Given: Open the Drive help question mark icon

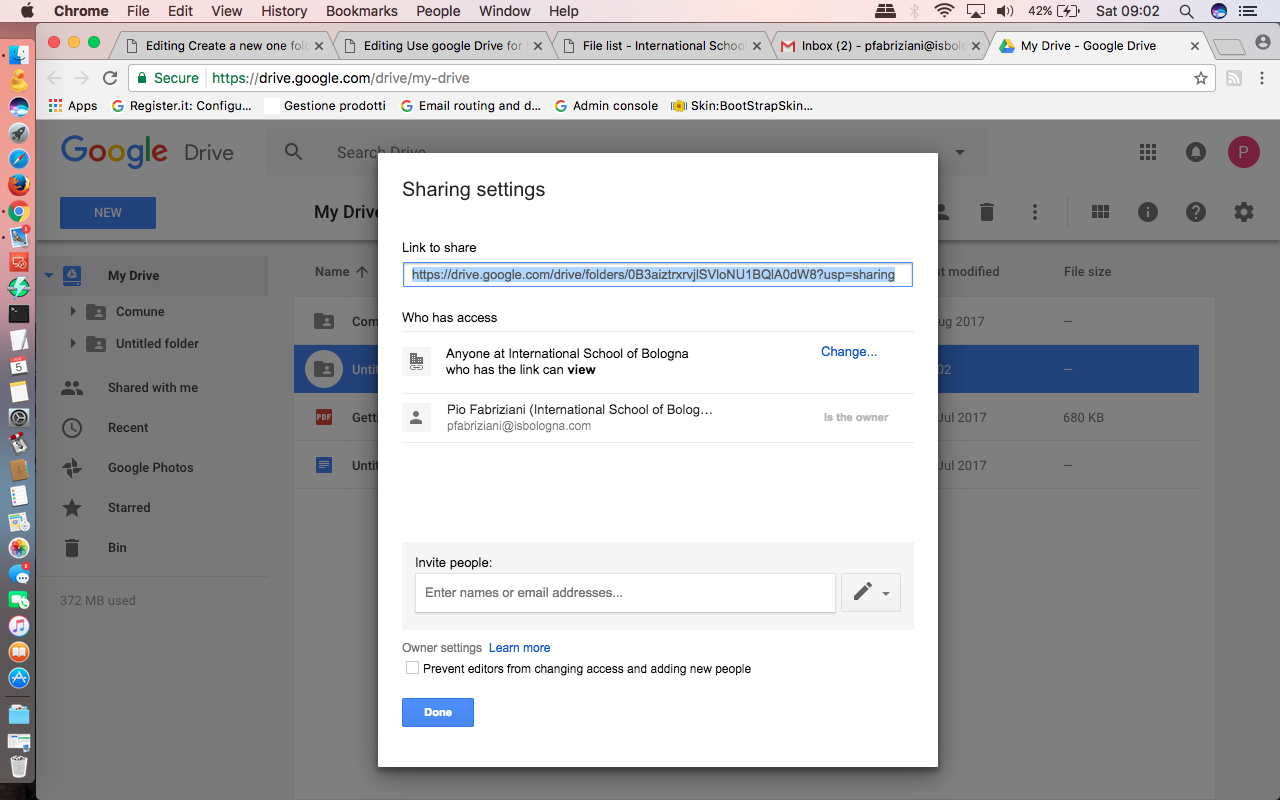Looking at the screenshot, I should point(1195,212).
